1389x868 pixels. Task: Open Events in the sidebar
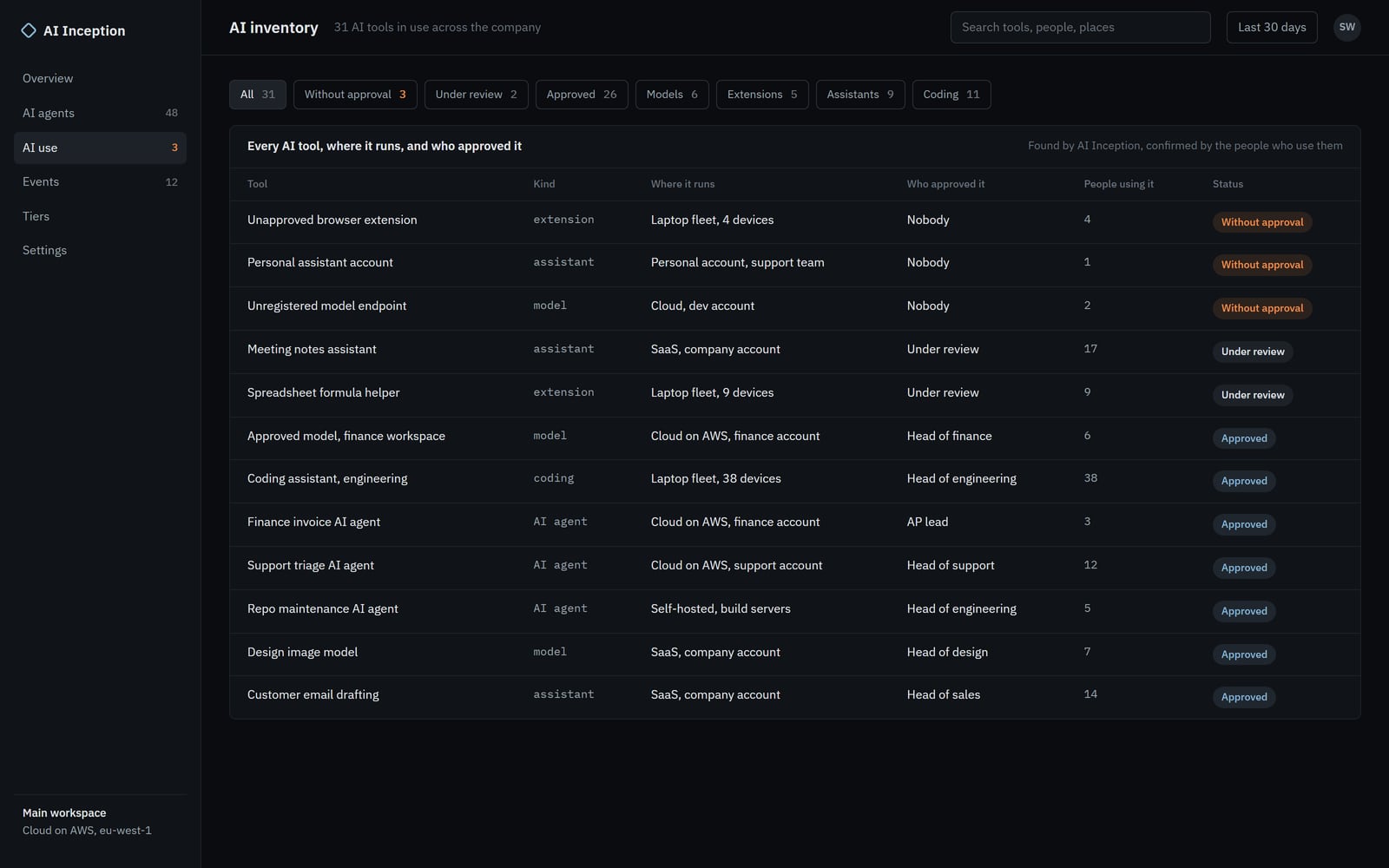click(x=100, y=181)
